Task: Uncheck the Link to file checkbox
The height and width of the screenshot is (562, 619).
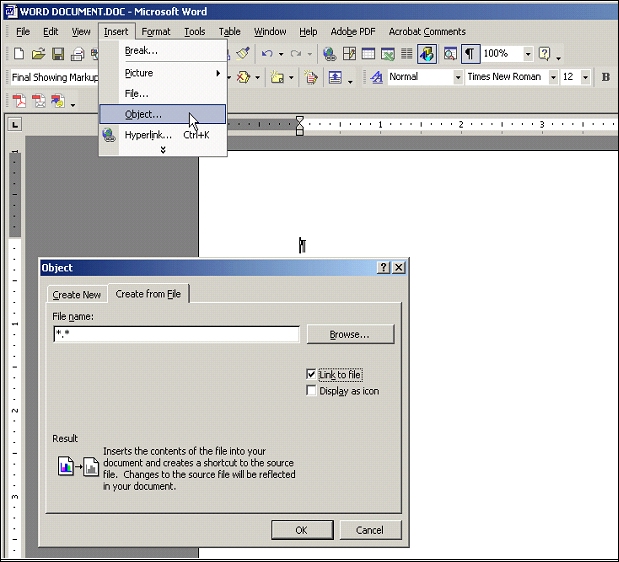Action: pyautogui.click(x=311, y=374)
